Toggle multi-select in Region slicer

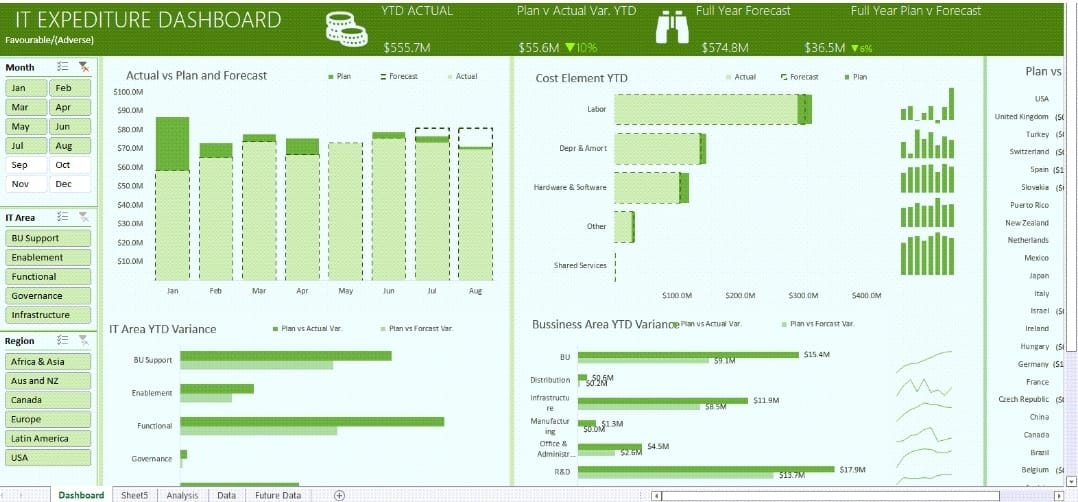pos(63,340)
